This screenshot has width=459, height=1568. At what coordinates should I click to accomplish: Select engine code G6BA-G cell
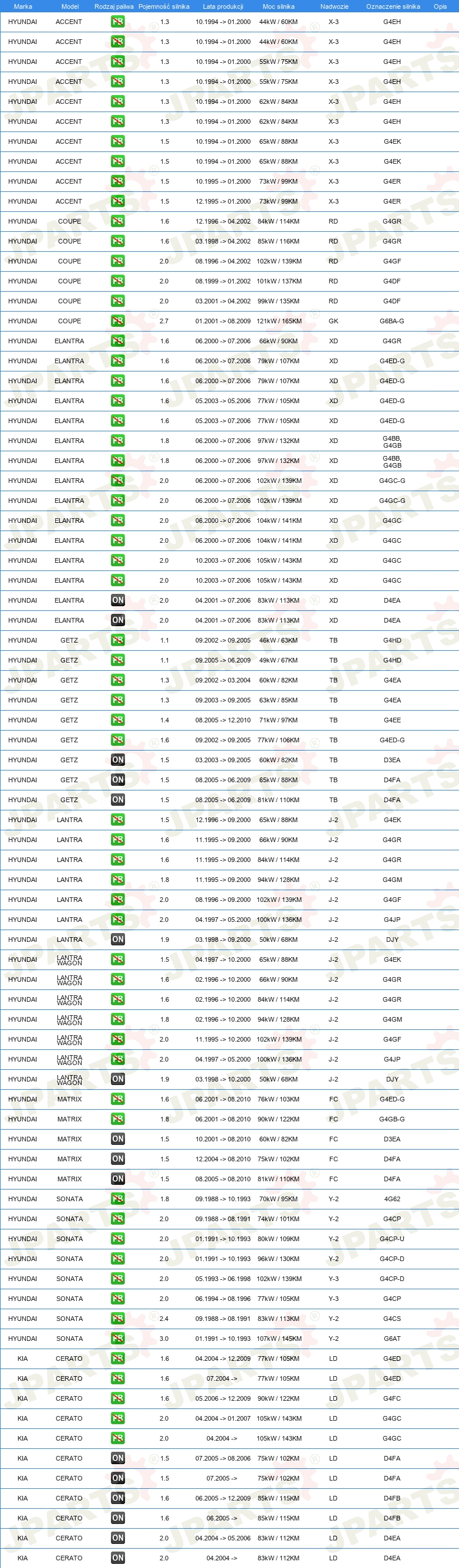(x=392, y=321)
